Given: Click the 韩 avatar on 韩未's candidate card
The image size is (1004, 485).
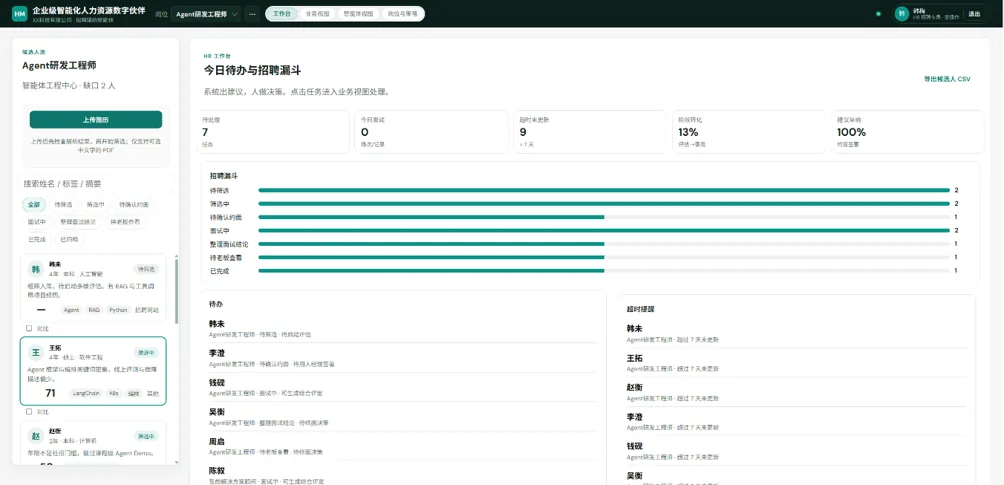Looking at the screenshot, I should click(36, 270).
